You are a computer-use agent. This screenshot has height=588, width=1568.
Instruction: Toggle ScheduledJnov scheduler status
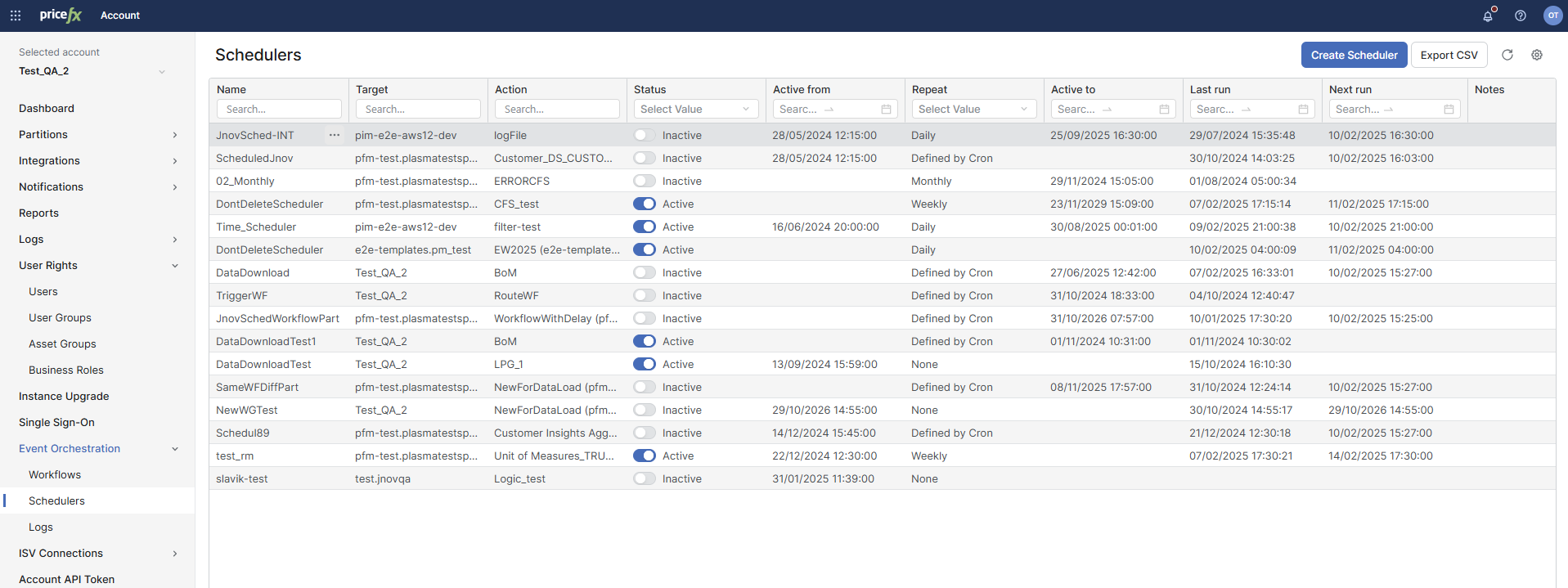[645, 158]
